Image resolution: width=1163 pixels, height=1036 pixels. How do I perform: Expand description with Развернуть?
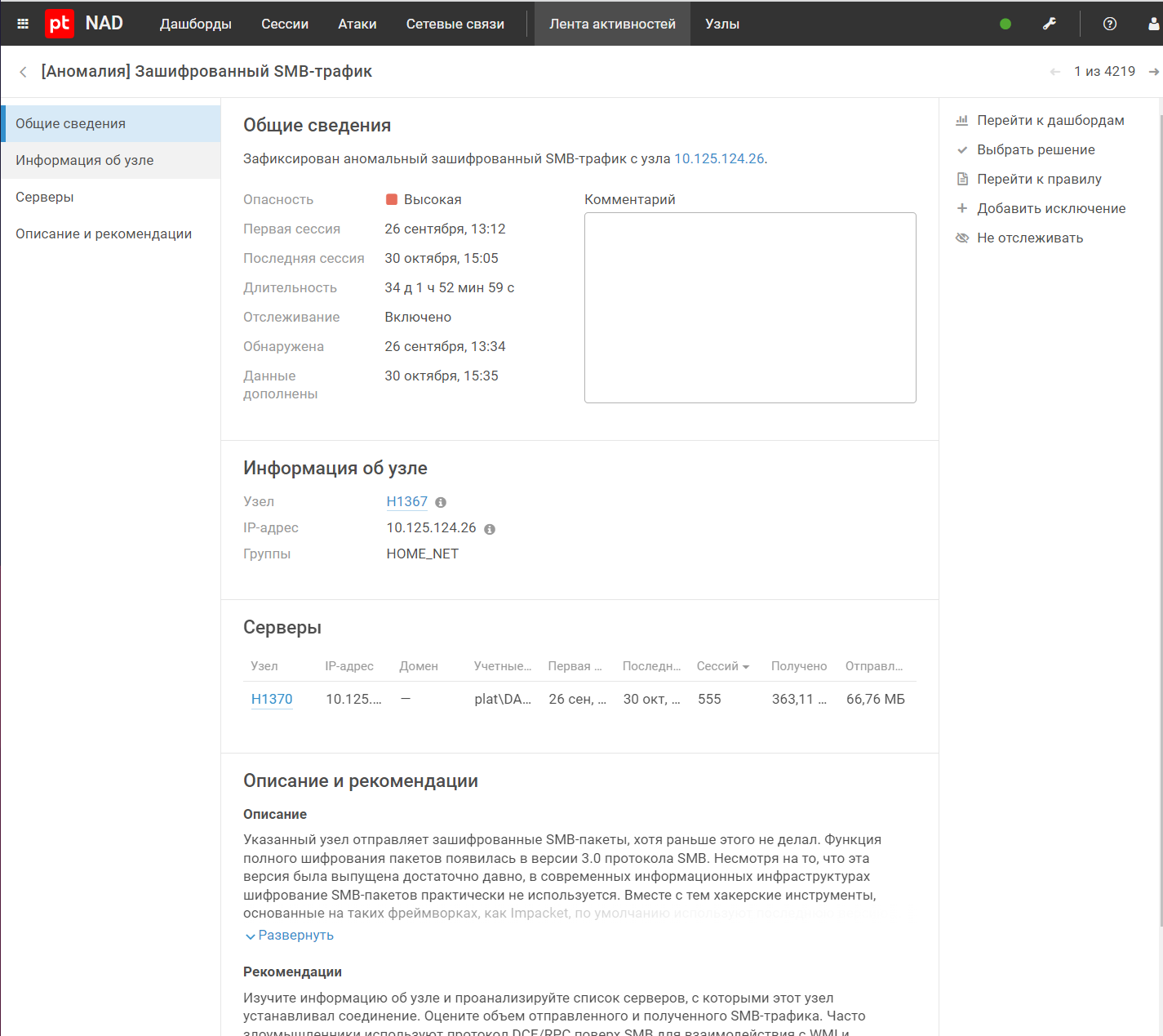click(290, 936)
